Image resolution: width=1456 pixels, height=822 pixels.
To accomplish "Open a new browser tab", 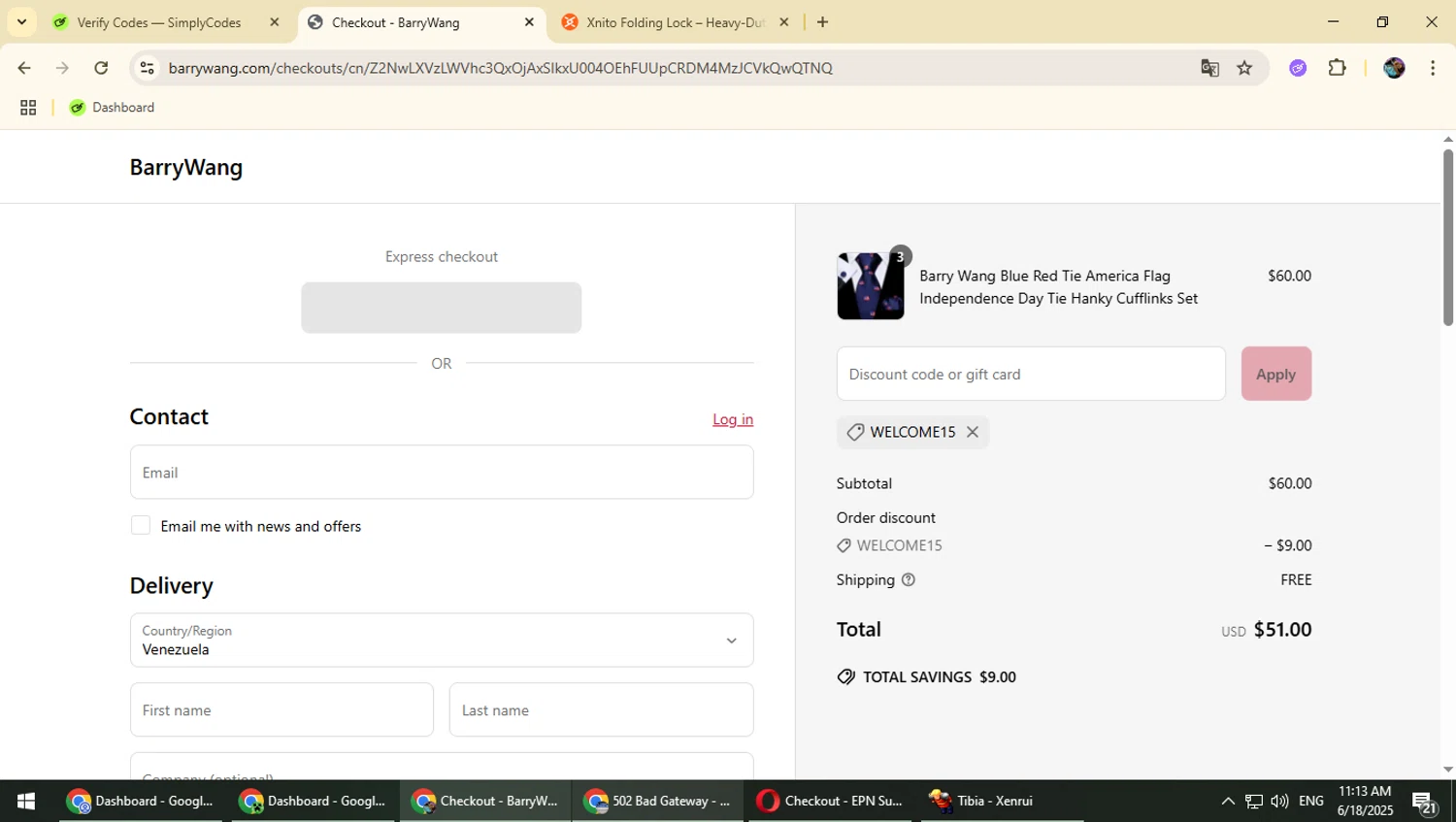I will 822,22.
